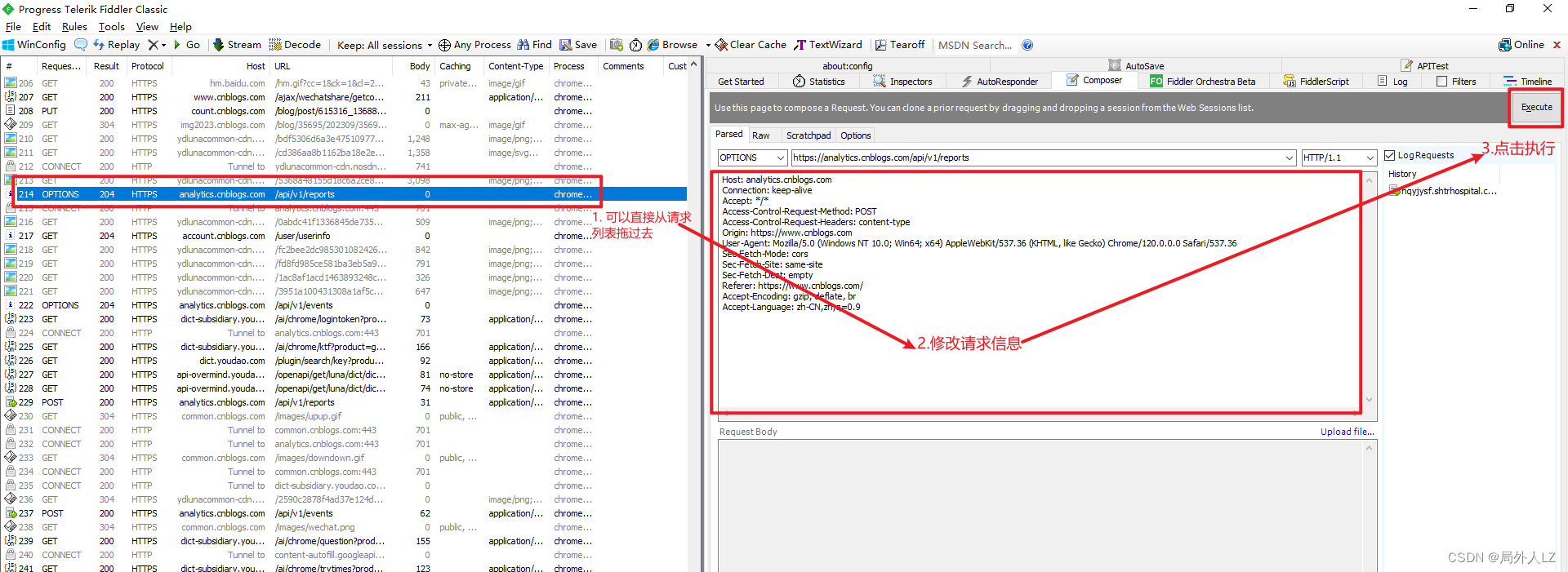The width and height of the screenshot is (1568, 572).
Task: Open Find sessions binoculars tool
Action: (x=534, y=45)
